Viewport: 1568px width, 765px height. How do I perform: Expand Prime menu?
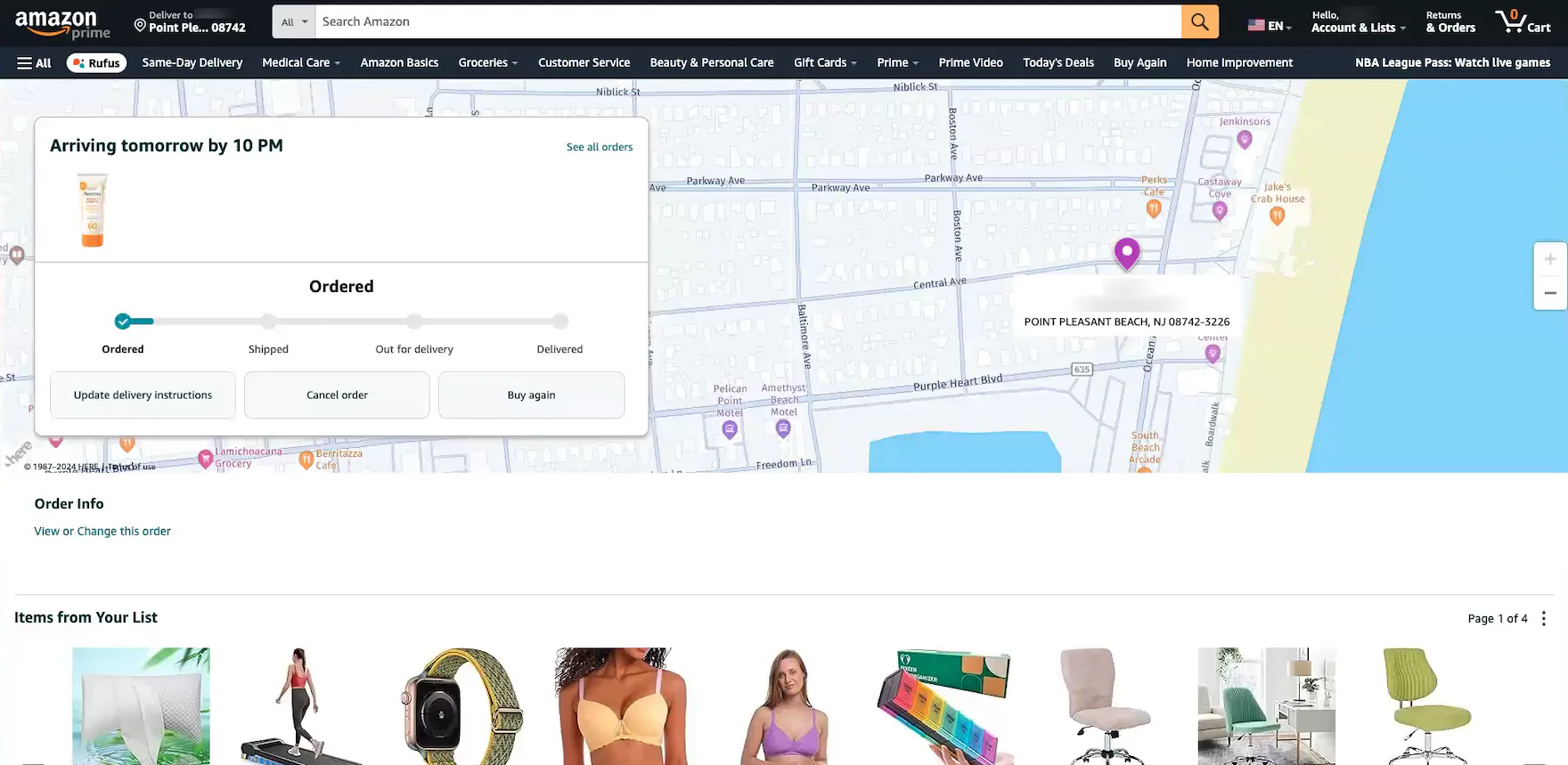tap(897, 63)
